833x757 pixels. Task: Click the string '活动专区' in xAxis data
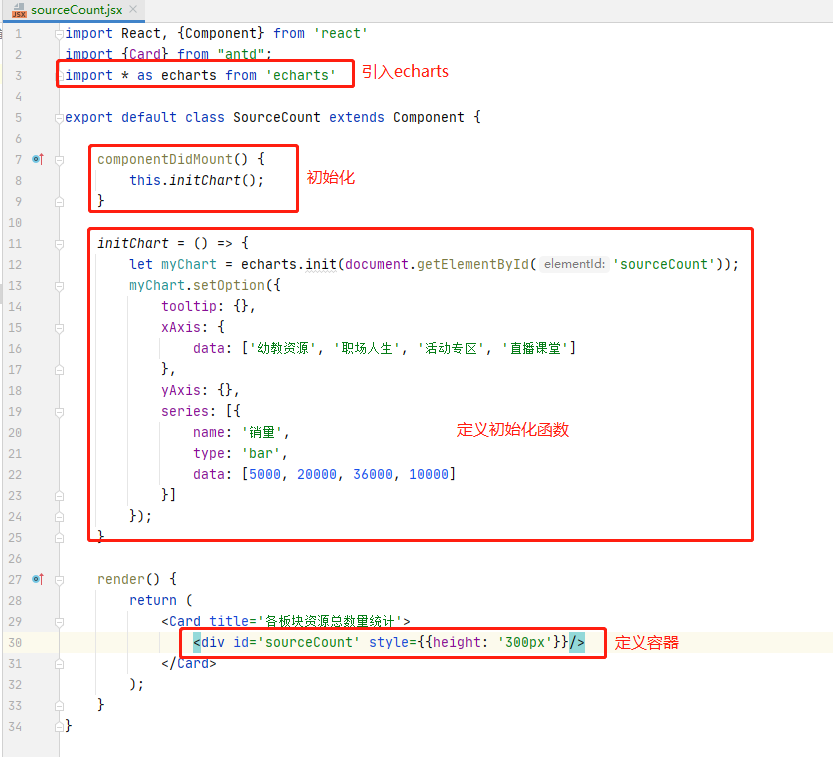click(x=450, y=348)
